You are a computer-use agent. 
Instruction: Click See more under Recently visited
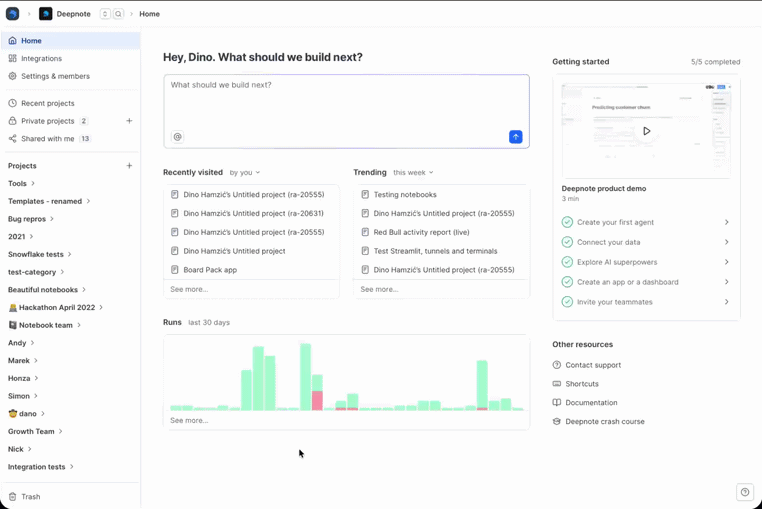[x=189, y=289]
